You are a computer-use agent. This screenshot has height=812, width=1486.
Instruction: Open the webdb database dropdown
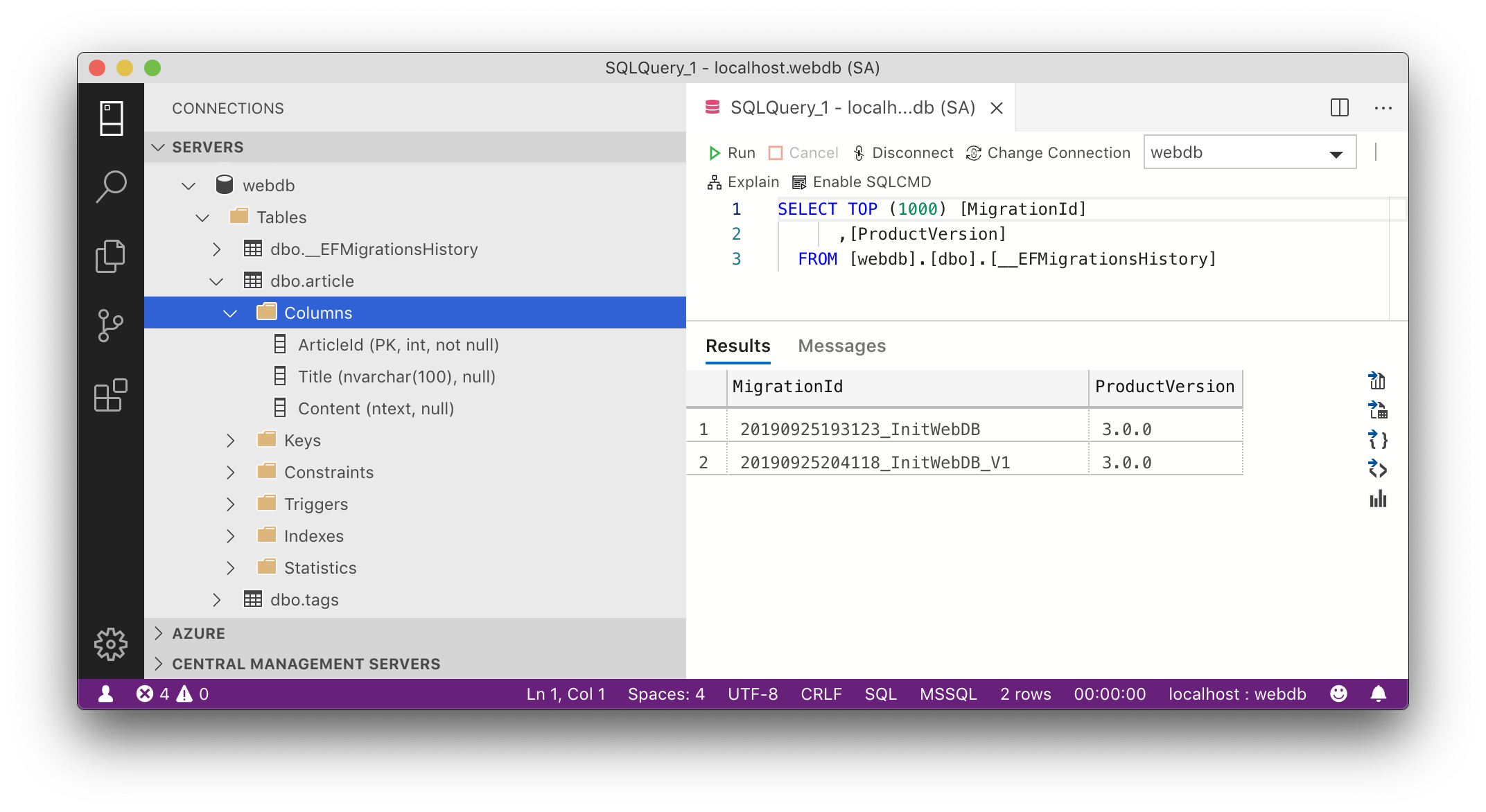[x=1249, y=152]
